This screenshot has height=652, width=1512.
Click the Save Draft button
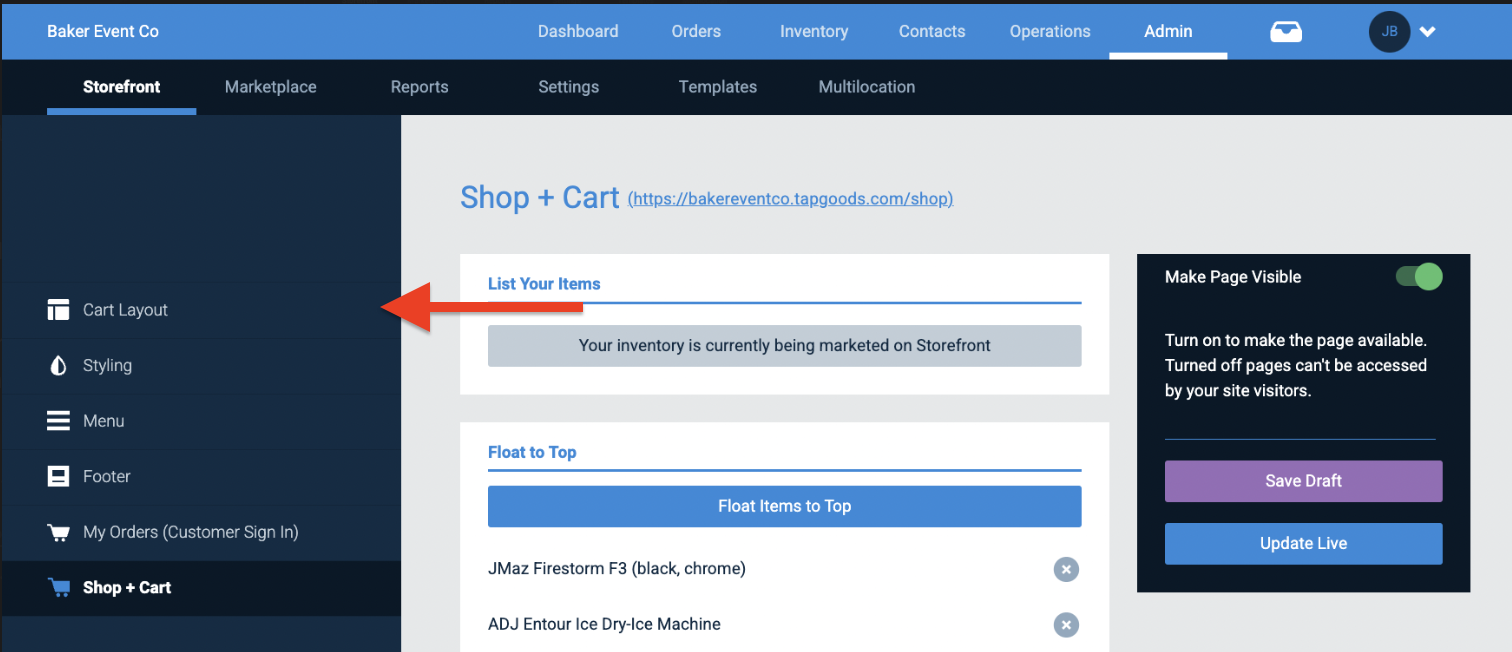point(1303,481)
